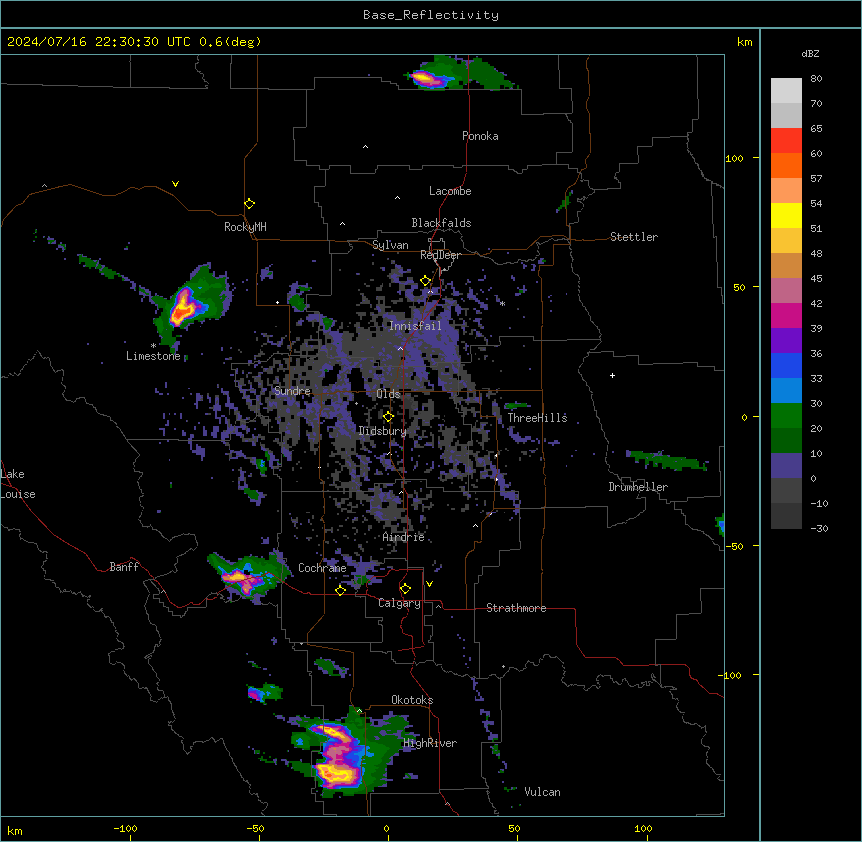Click the Lacombe label
The image size is (862, 842).
pyautogui.click(x=450, y=191)
